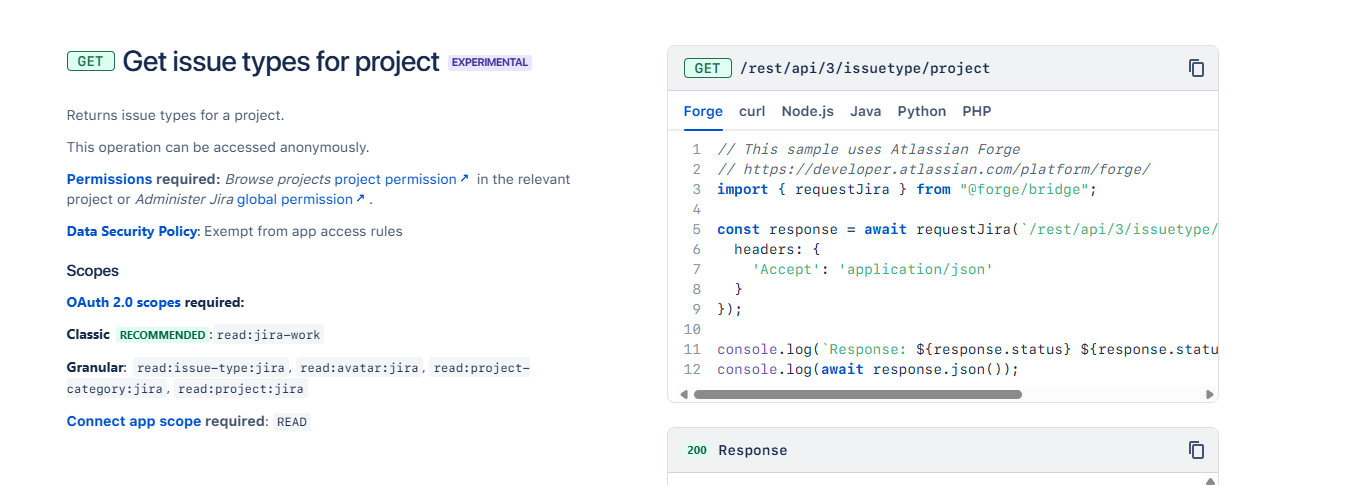
Task: Click the 200 status badge
Action: coord(697,450)
